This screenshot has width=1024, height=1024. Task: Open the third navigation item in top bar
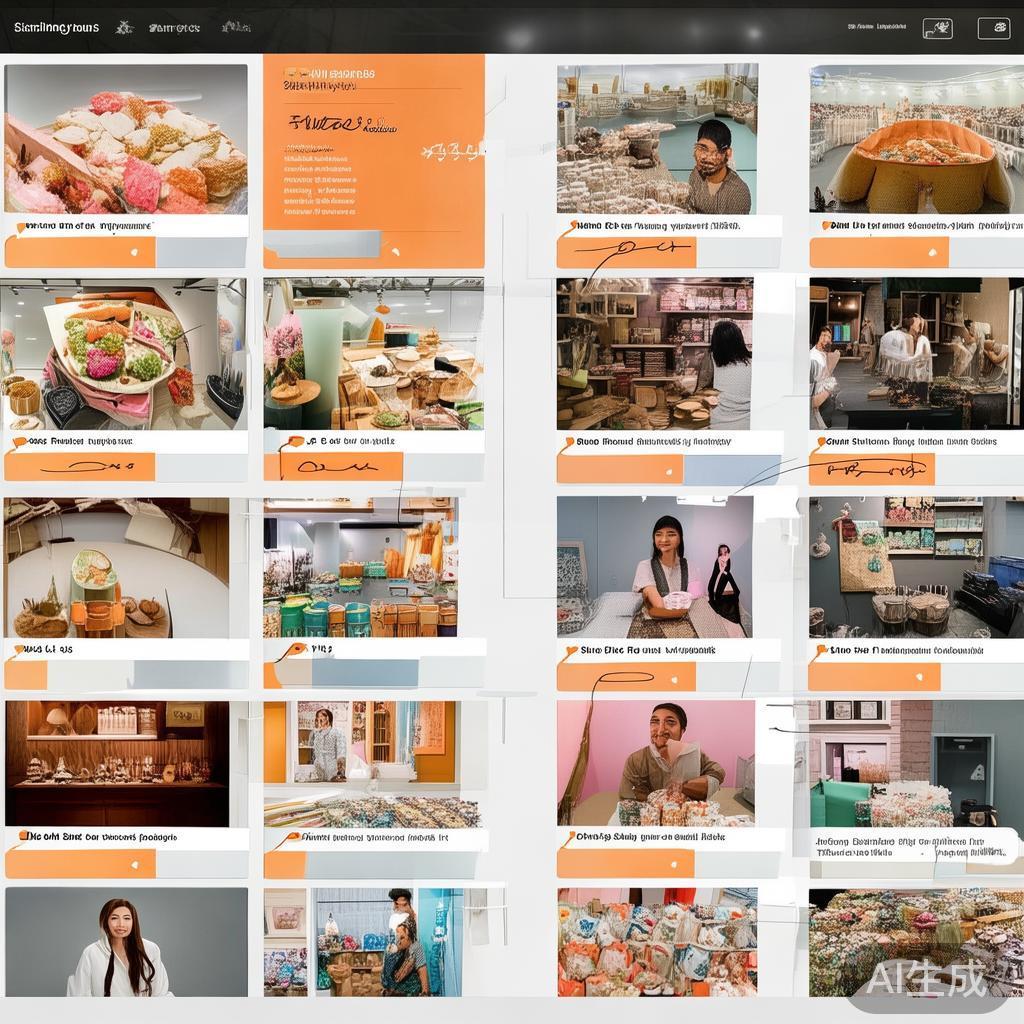click(x=236, y=27)
